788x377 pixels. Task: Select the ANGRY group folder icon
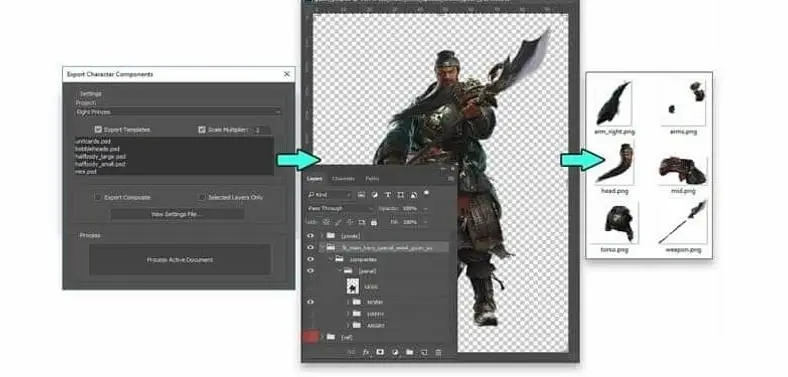tap(357, 325)
